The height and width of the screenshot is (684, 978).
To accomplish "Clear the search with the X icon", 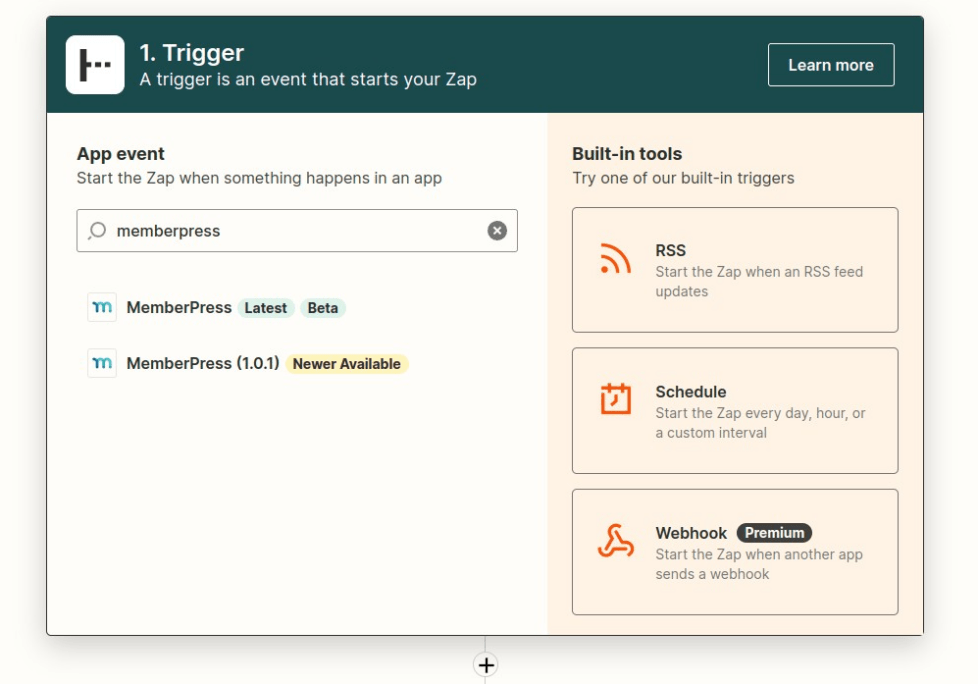I will click(x=497, y=231).
